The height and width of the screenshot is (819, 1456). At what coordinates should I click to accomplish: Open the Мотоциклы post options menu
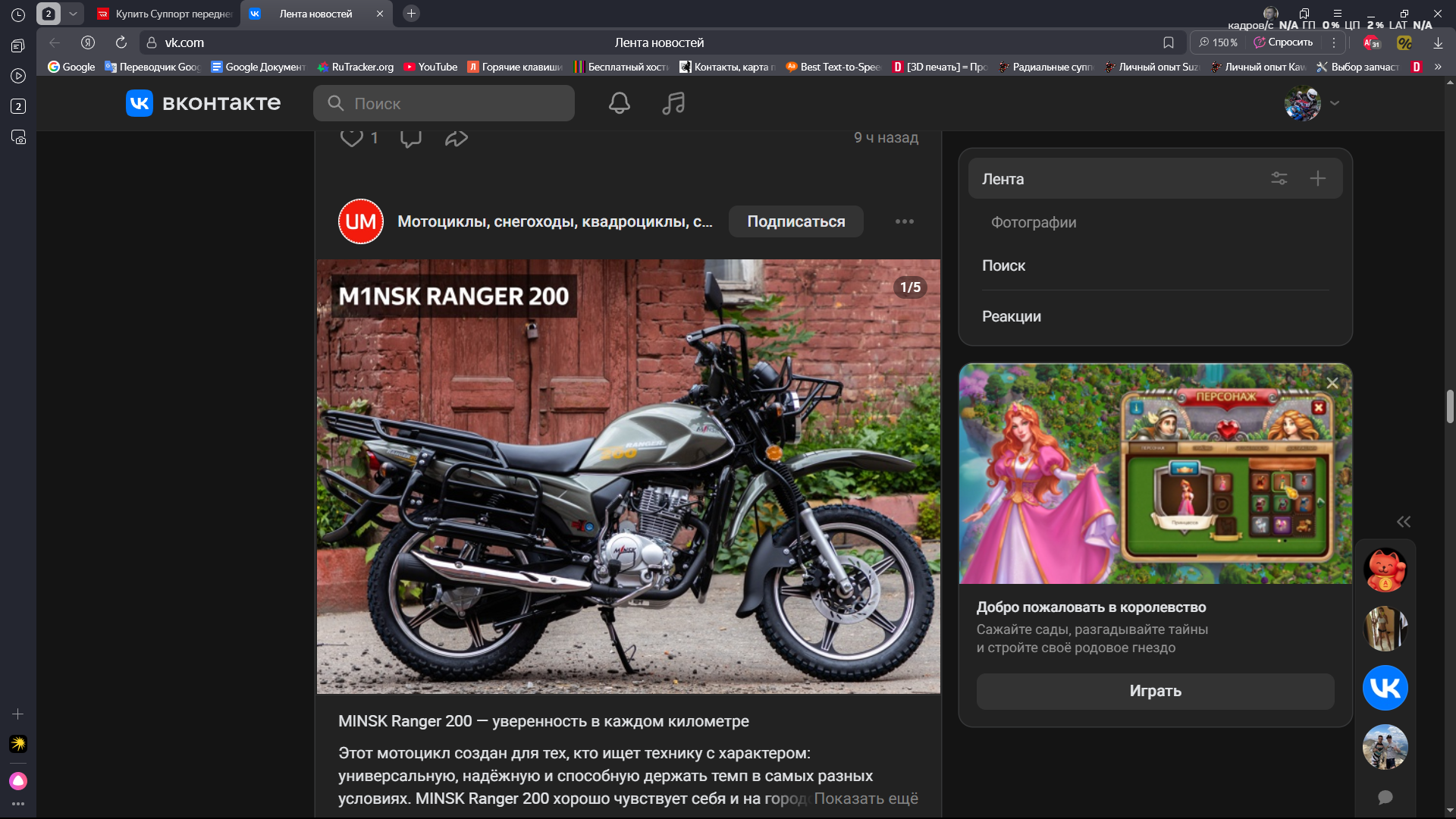(905, 221)
